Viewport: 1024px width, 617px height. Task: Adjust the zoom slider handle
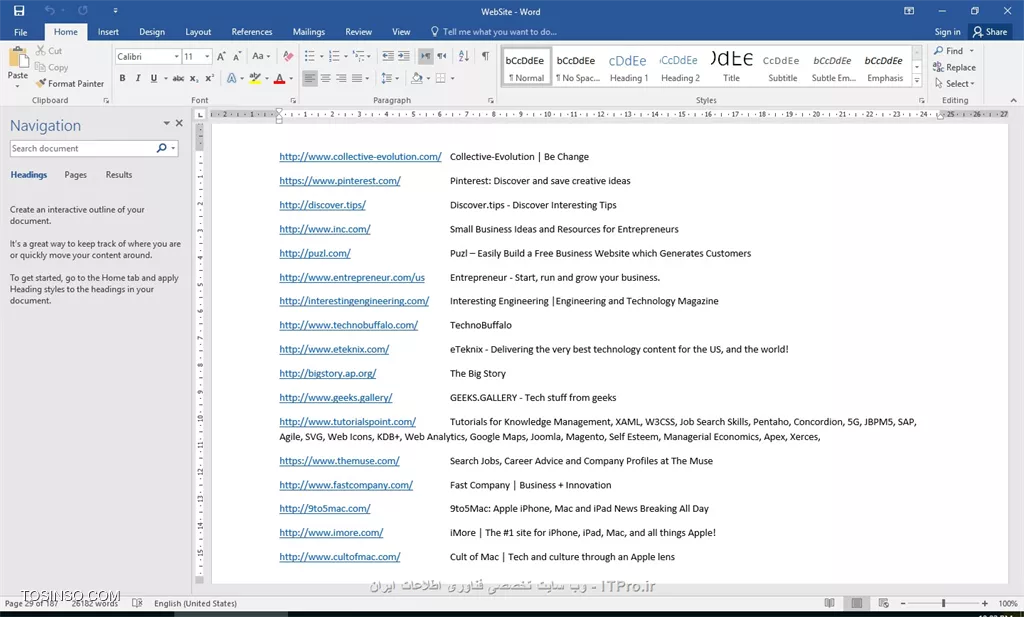(x=943, y=604)
